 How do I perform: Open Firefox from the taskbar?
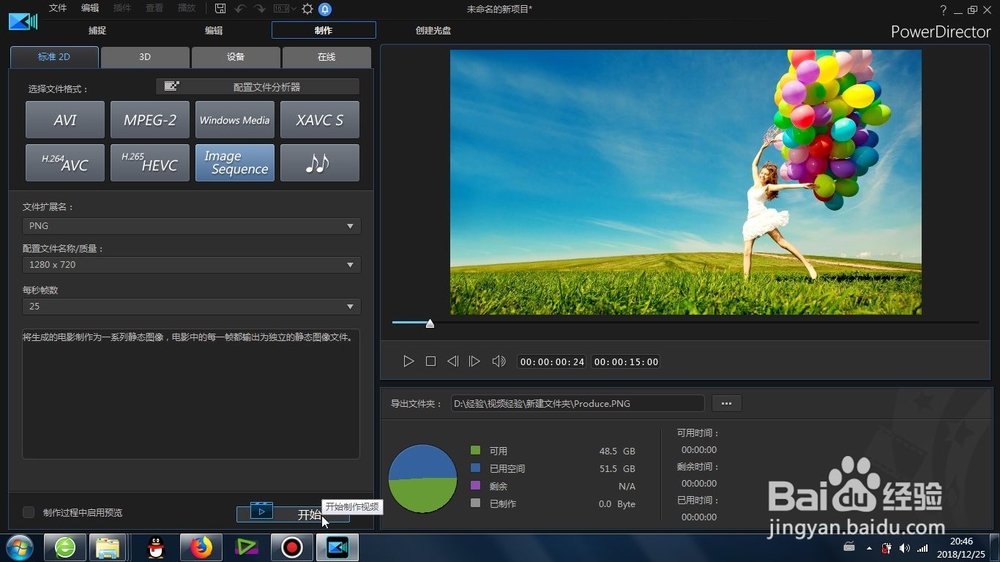pyautogui.click(x=201, y=547)
